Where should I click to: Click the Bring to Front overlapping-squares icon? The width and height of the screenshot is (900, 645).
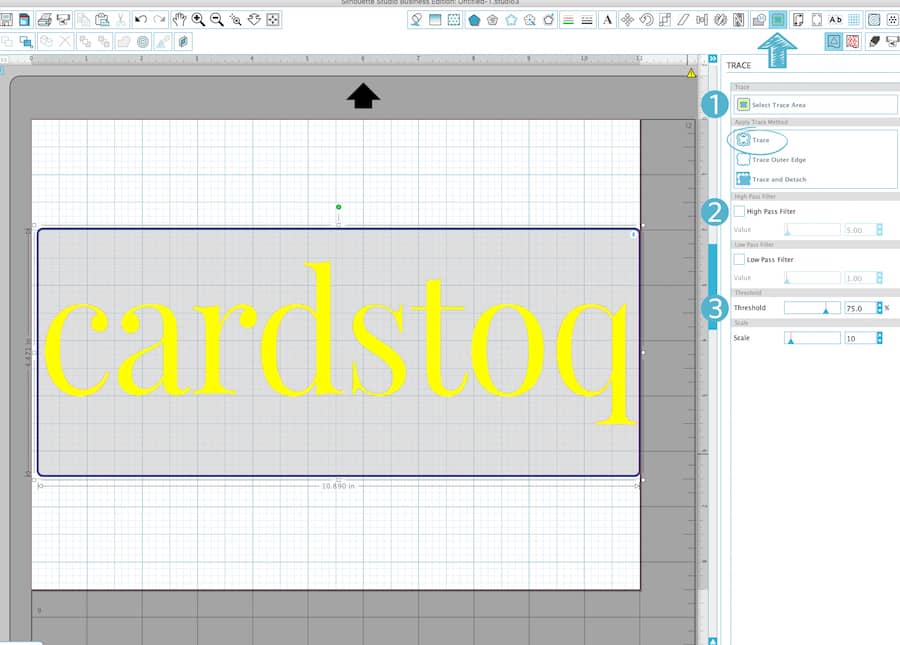pos(26,41)
